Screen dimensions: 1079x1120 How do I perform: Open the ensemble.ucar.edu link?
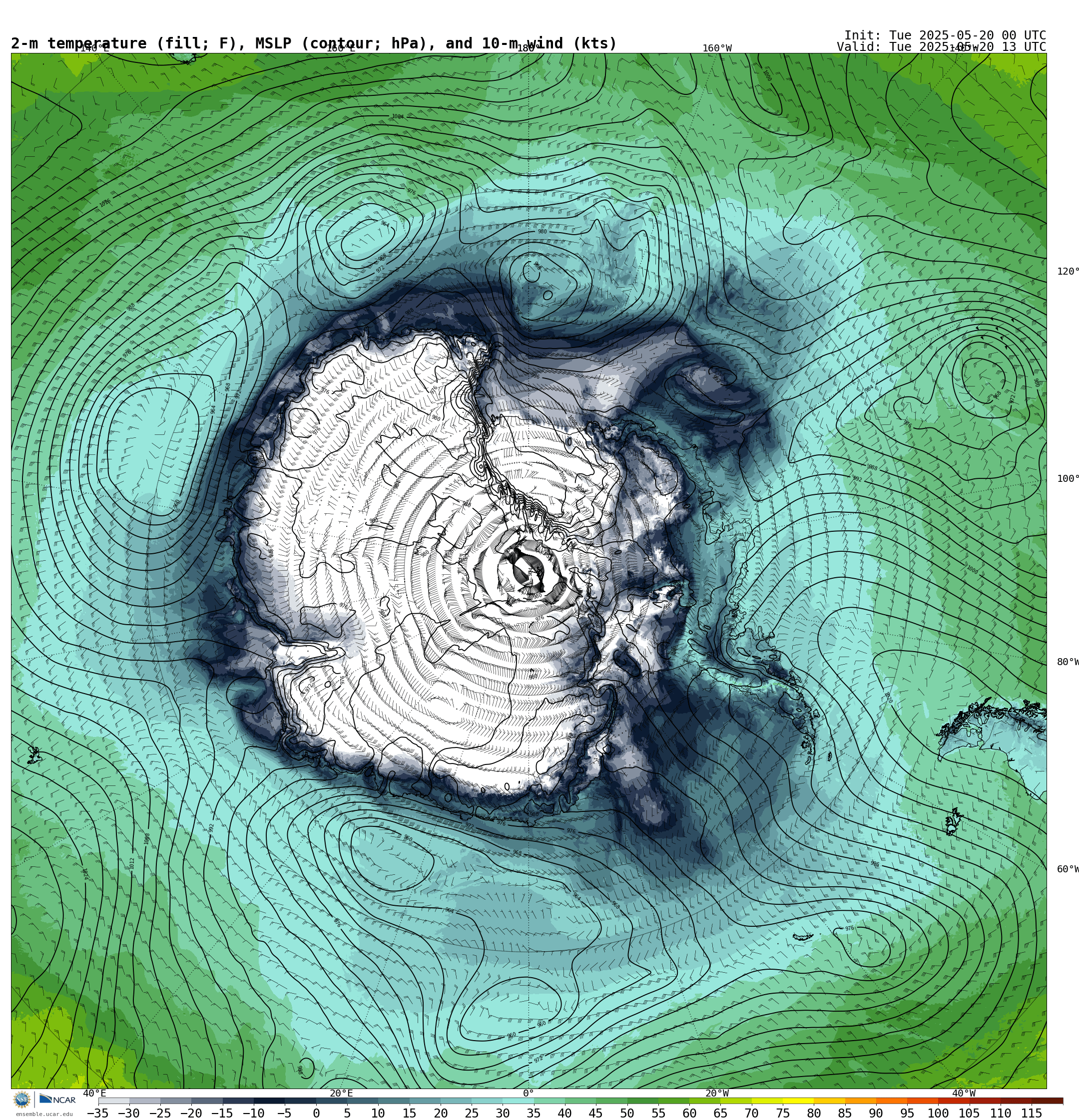point(44,1115)
